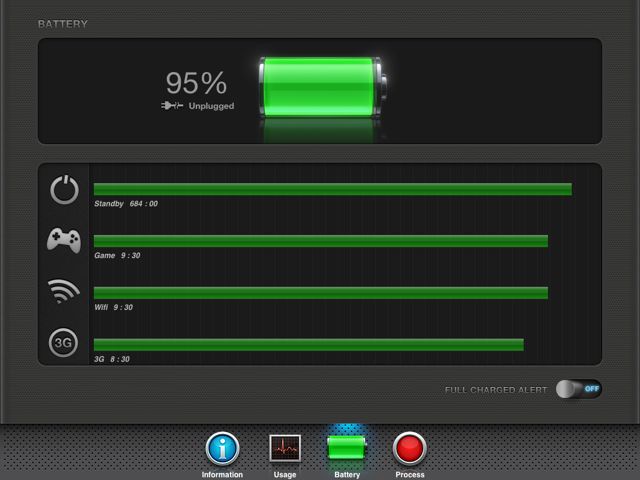The width and height of the screenshot is (640, 480).
Task: Click the 3G time bar
Action: coord(309,344)
